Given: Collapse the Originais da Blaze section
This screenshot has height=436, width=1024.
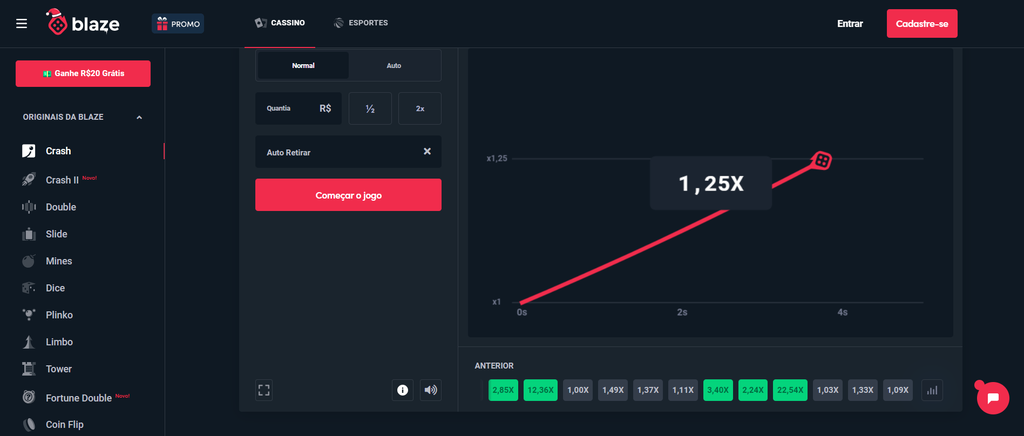Looking at the screenshot, I should pyautogui.click(x=139, y=117).
